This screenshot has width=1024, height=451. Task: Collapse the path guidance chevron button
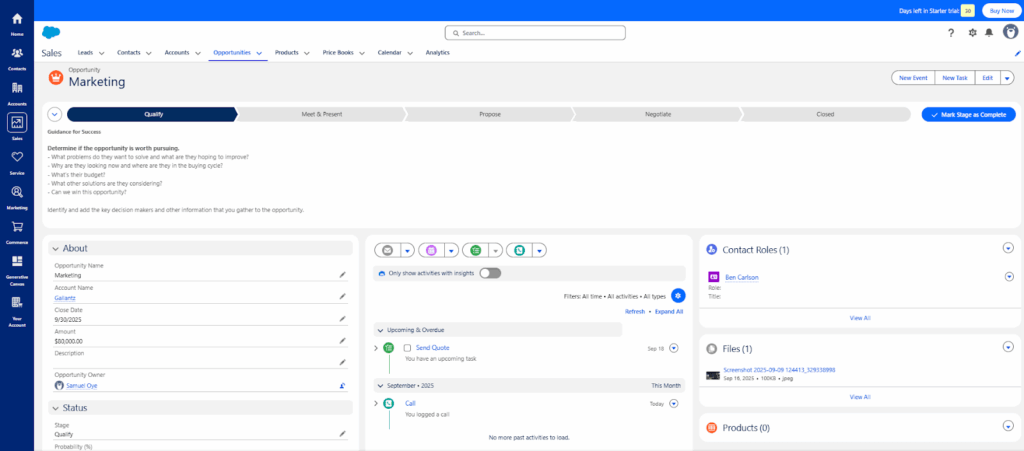pyautogui.click(x=55, y=114)
